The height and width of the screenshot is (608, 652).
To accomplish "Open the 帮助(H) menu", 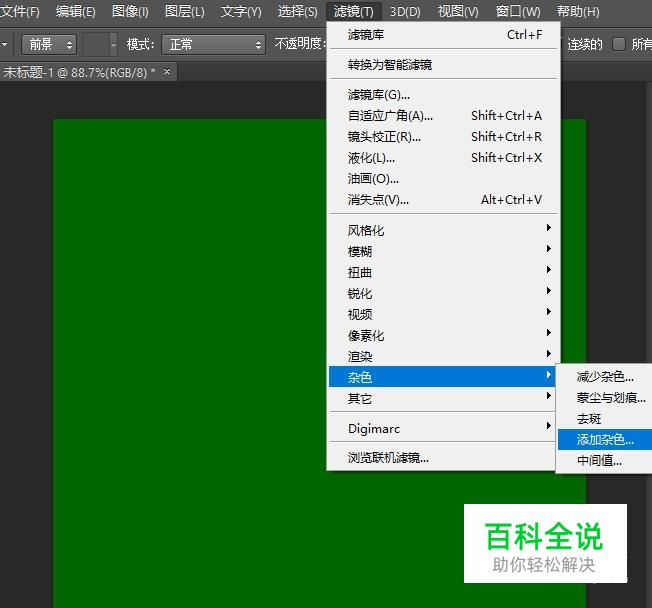I will coord(578,11).
